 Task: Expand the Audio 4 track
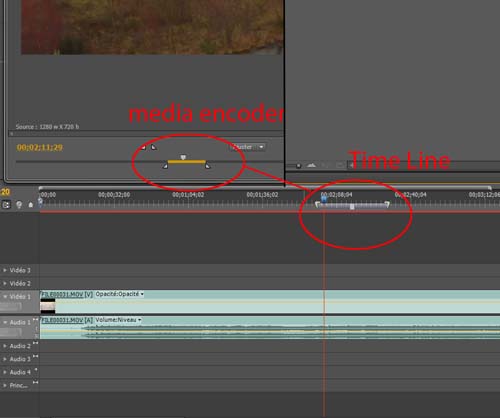(x=5, y=372)
